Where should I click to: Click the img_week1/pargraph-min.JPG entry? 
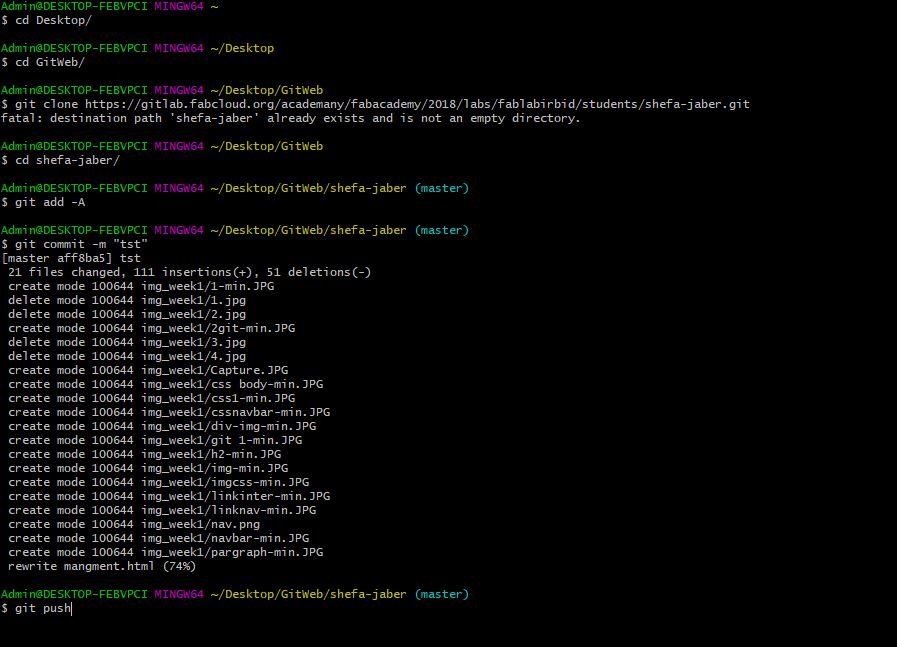pyautogui.click(x=232, y=553)
